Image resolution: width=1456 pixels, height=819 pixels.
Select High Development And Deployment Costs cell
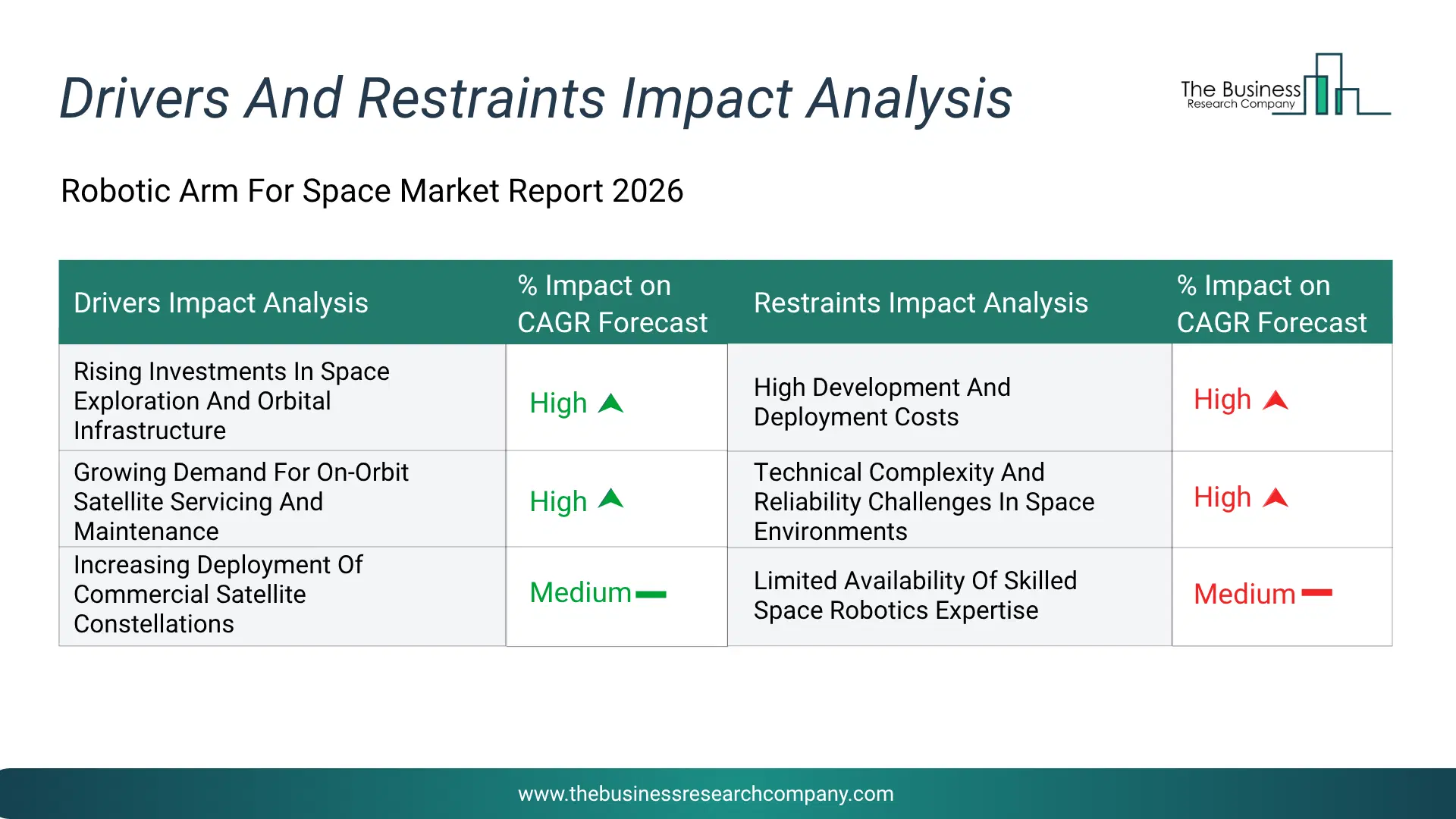click(x=949, y=398)
